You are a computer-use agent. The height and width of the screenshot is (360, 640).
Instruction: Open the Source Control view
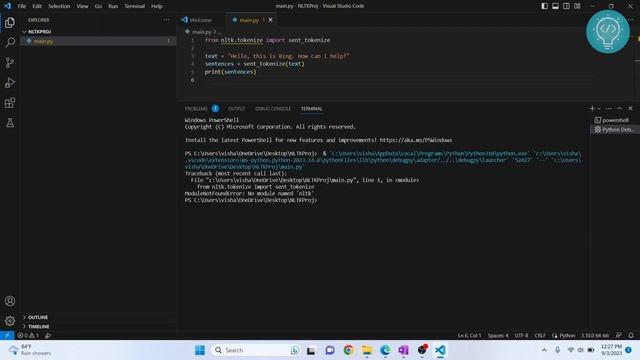pos(10,62)
